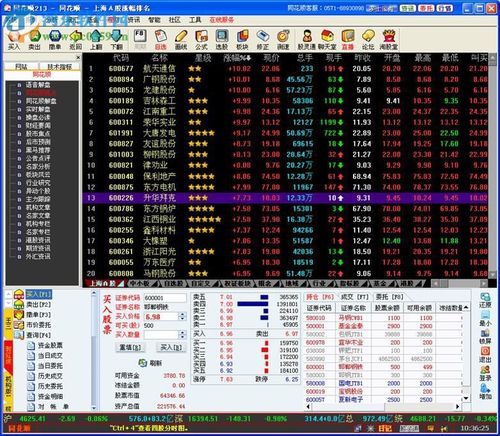500x436 pixels.
Task: Click the 卖出 sell toolbar icon
Action: pos(34,39)
